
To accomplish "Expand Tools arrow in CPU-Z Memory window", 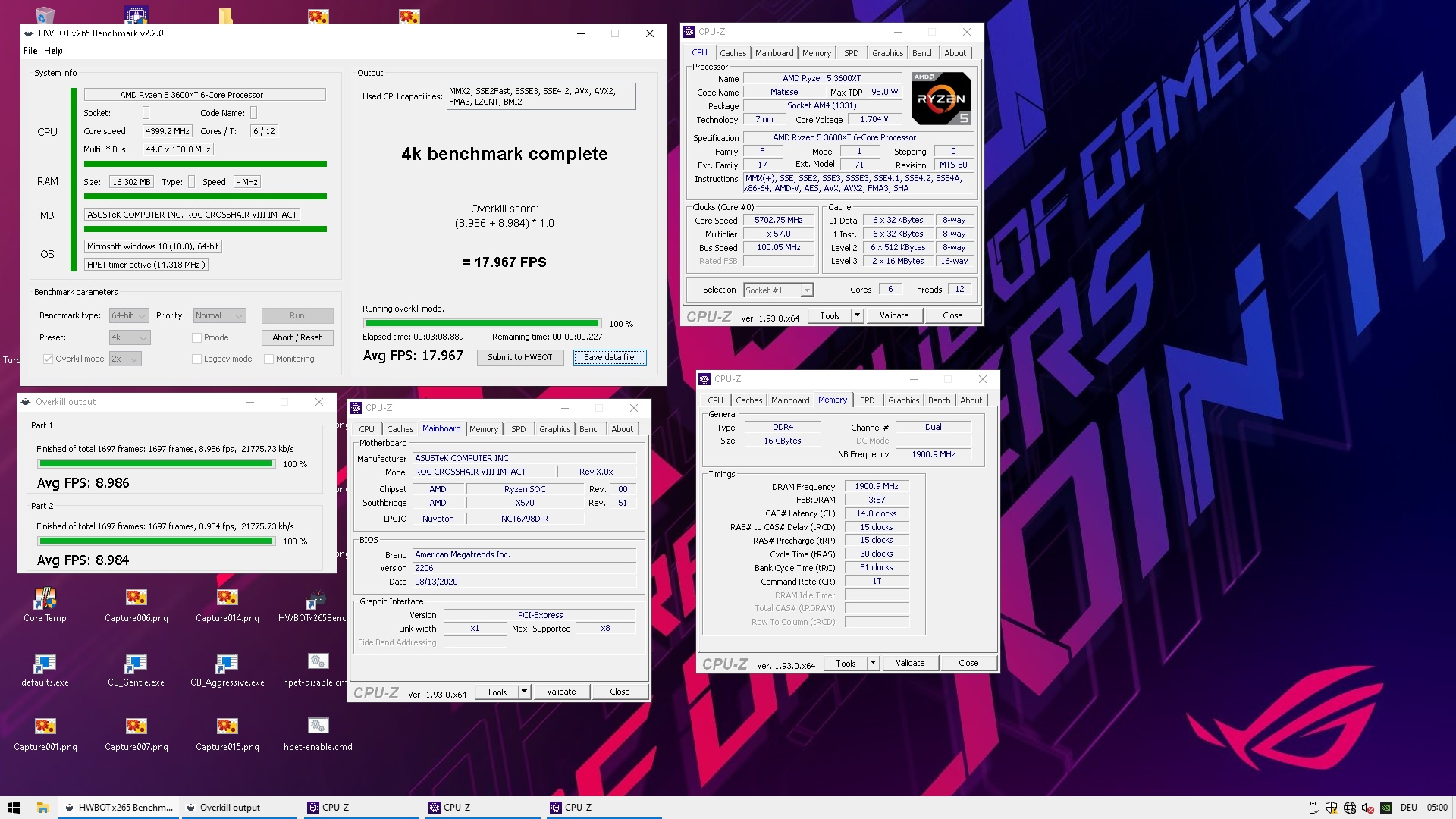I will click(x=873, y=663).
